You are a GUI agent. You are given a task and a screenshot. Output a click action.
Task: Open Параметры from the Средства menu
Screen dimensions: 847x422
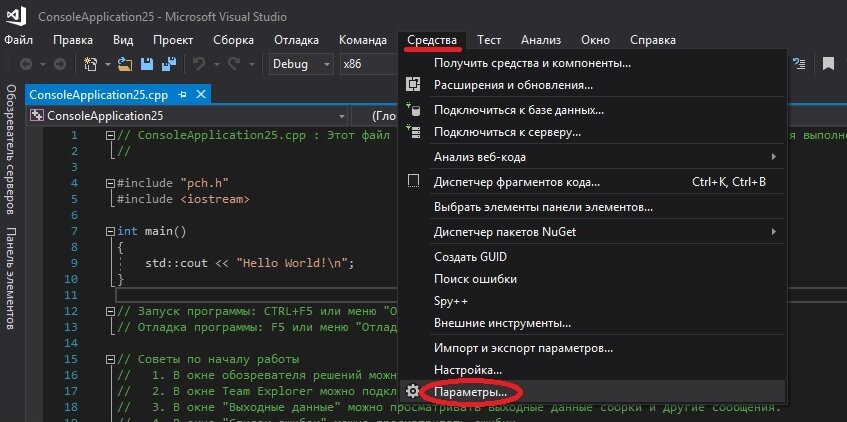pos(591,391)
